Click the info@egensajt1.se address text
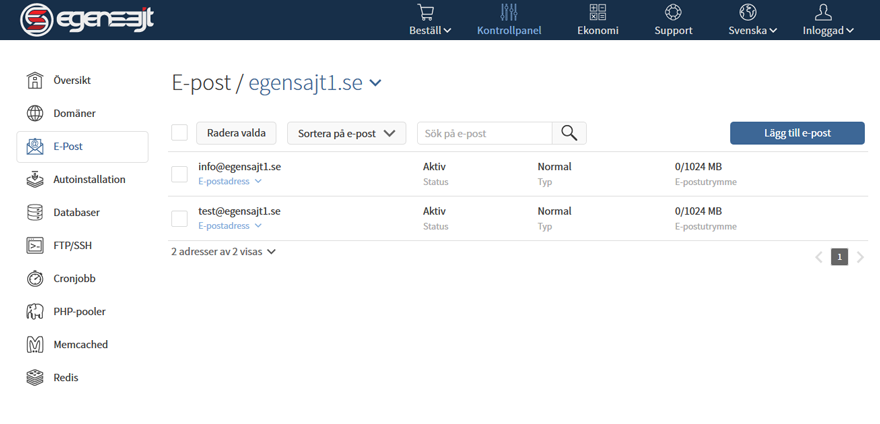The height and width of the screenshot is (424, 880). pyautogui.click(x=239, y=167)
